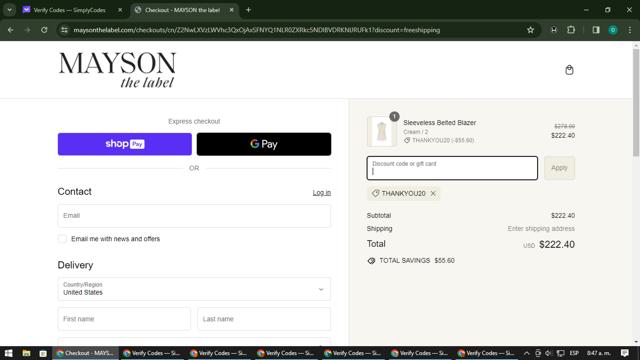Focus the Email input field
The height and width of the screenshot is (360, 640).
[x=194, y=216]
